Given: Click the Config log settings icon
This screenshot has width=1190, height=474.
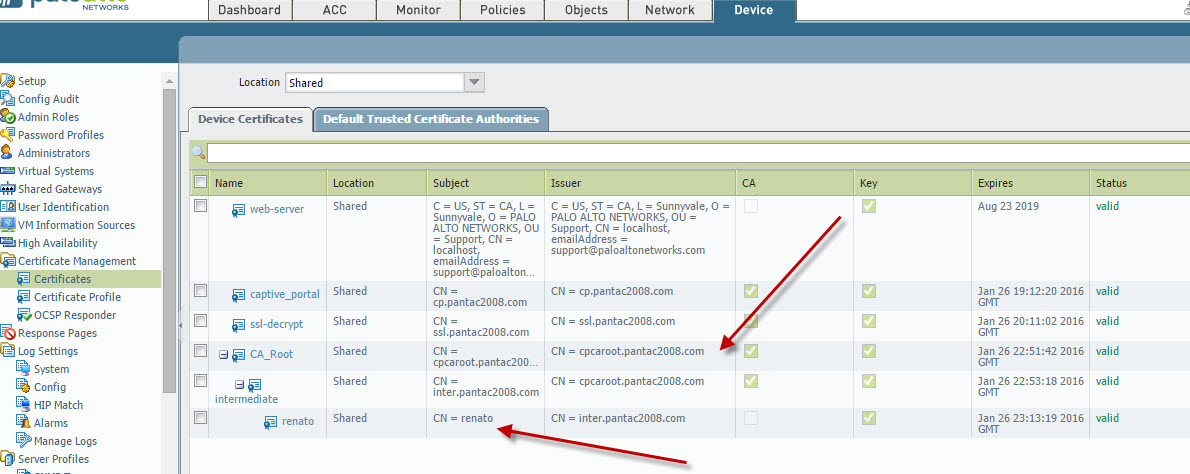Looking at the screenshot, I should (24, 387).
